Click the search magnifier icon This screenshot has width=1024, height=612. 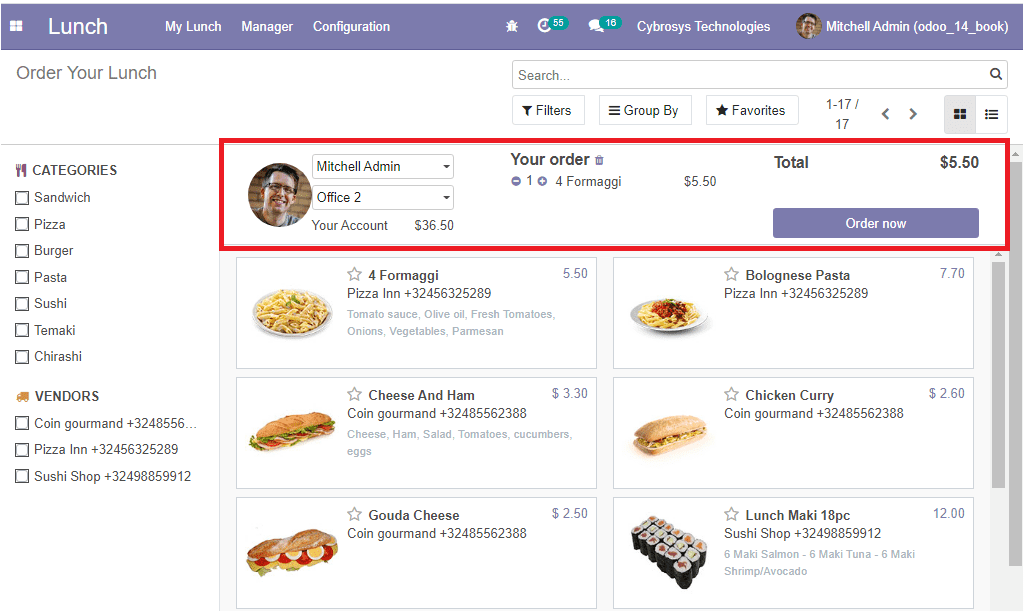tap(995, 74)
